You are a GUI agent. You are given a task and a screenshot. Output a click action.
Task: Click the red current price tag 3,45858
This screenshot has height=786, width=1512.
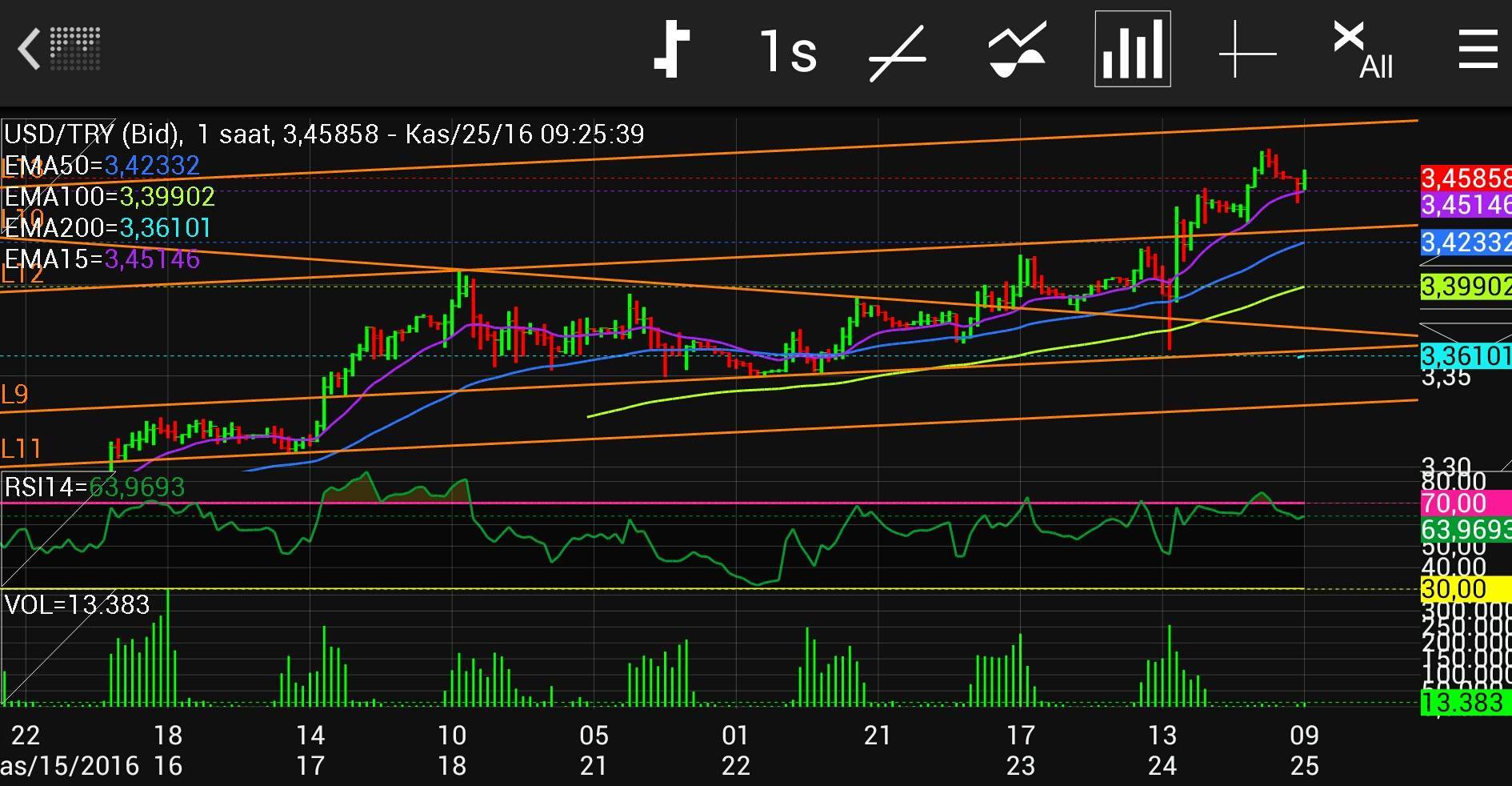[1466, 178]
